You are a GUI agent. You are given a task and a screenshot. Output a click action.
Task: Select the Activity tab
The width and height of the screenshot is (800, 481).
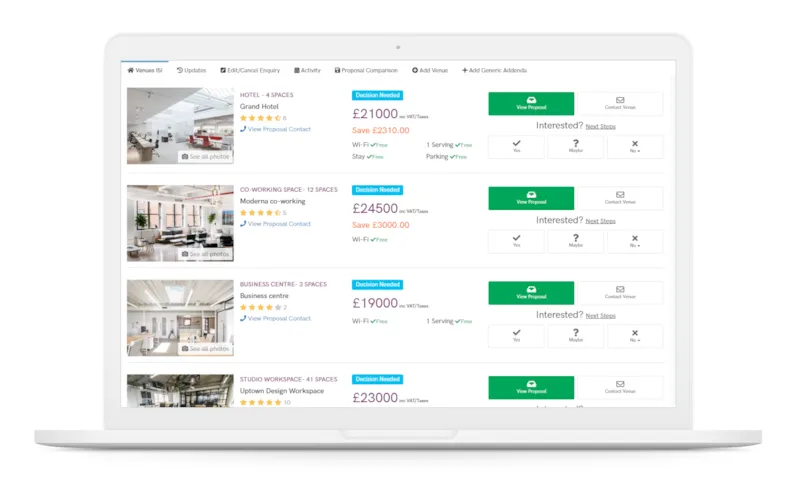pos(307,70)
